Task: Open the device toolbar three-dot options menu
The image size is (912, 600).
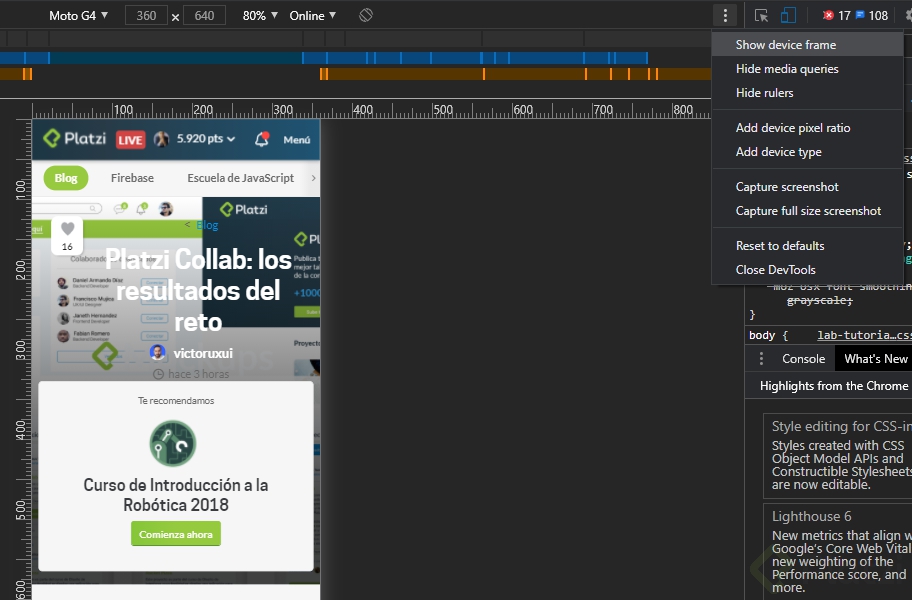Action: [x=725, y=16]
